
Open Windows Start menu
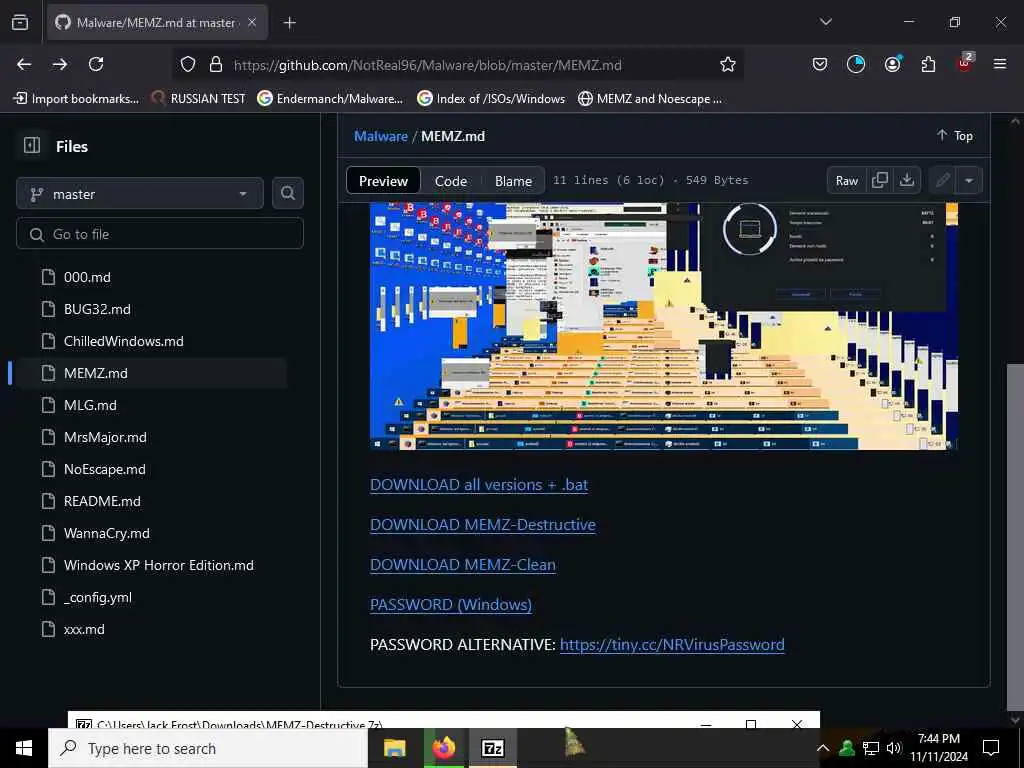[x=24, y=748]
